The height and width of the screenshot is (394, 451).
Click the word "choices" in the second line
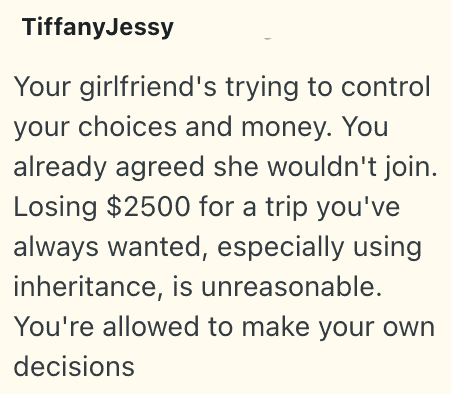click(x=128, y=127)
